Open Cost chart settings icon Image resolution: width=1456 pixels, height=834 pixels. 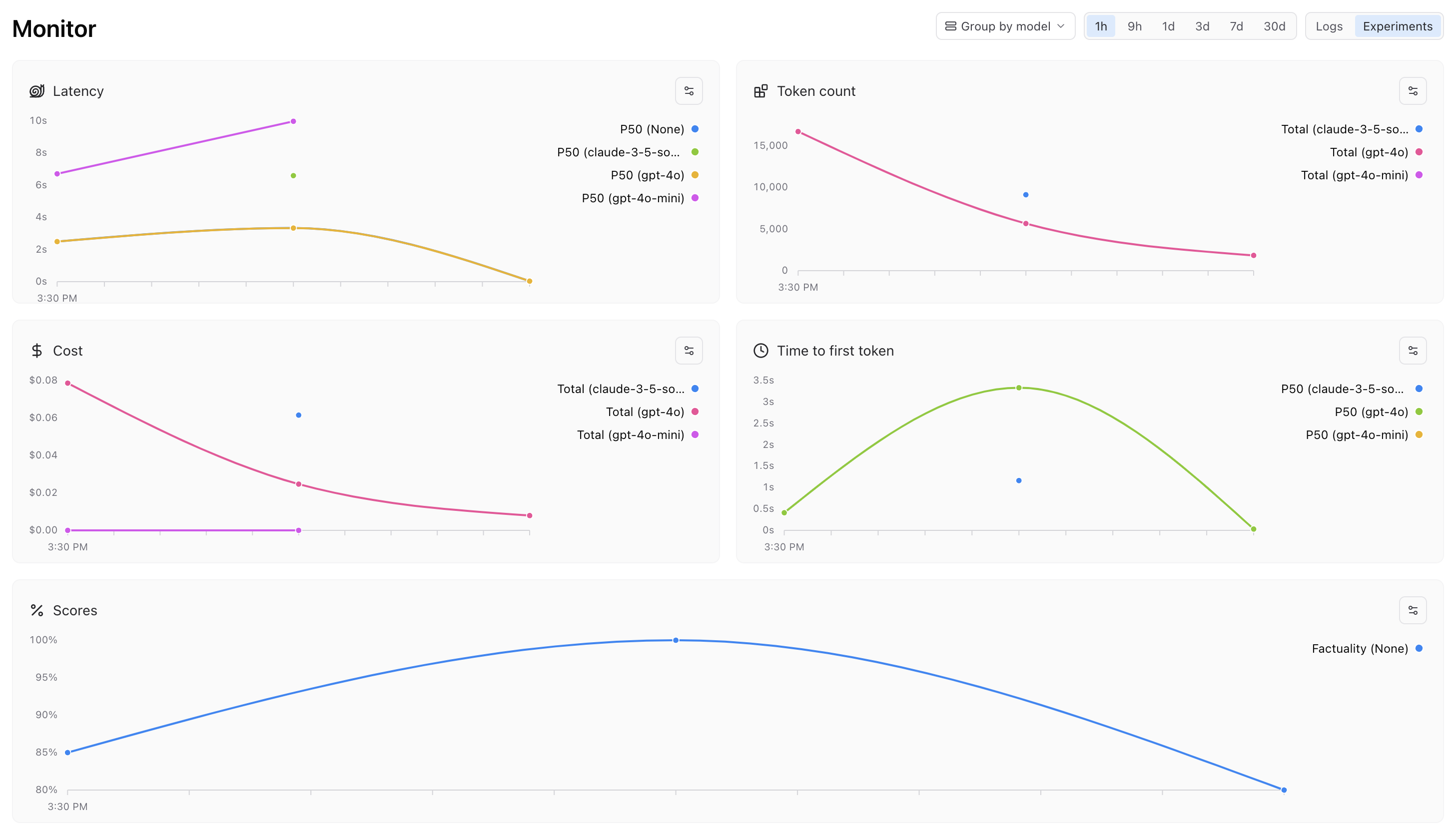coord(689,351)
